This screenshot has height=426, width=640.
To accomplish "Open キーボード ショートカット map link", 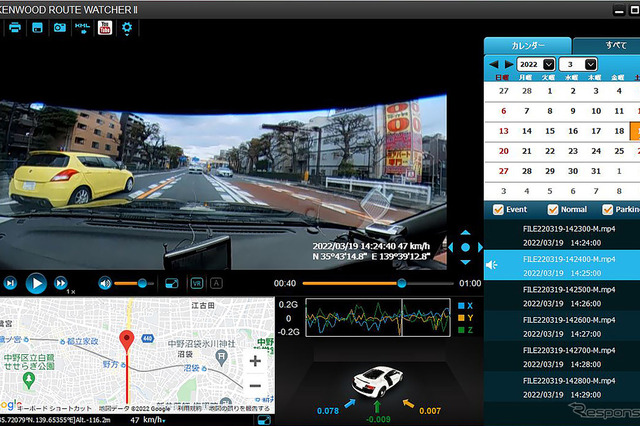I will (x=55, y=408).
